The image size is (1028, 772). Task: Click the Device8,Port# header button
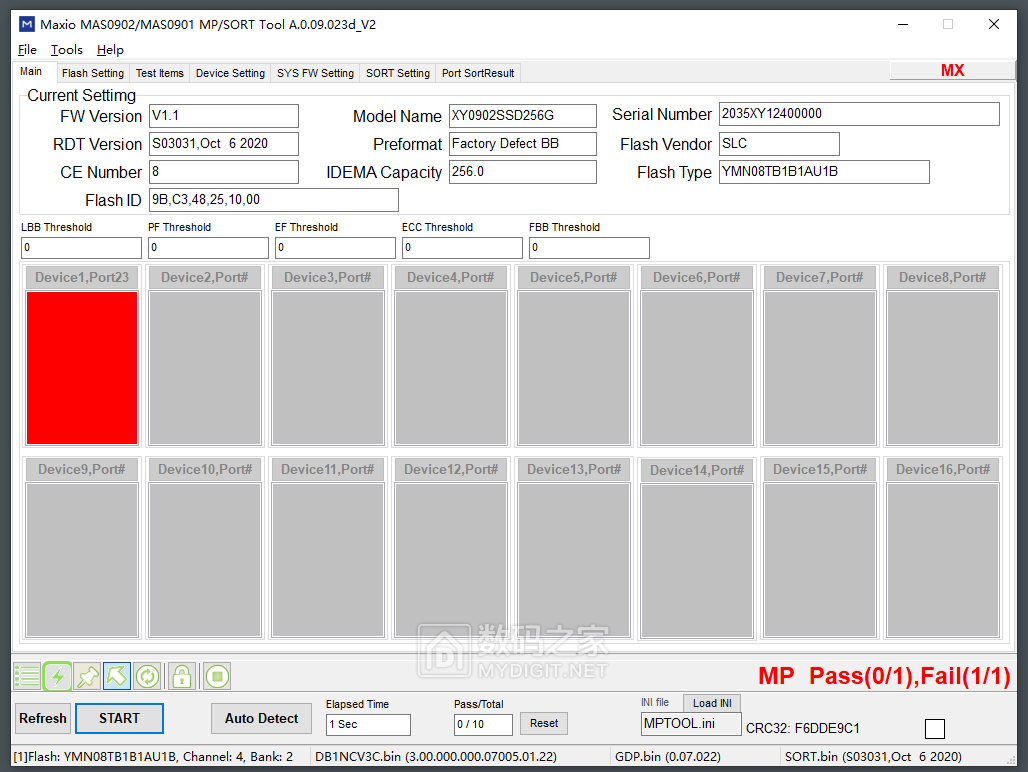[x=942, y=277]
